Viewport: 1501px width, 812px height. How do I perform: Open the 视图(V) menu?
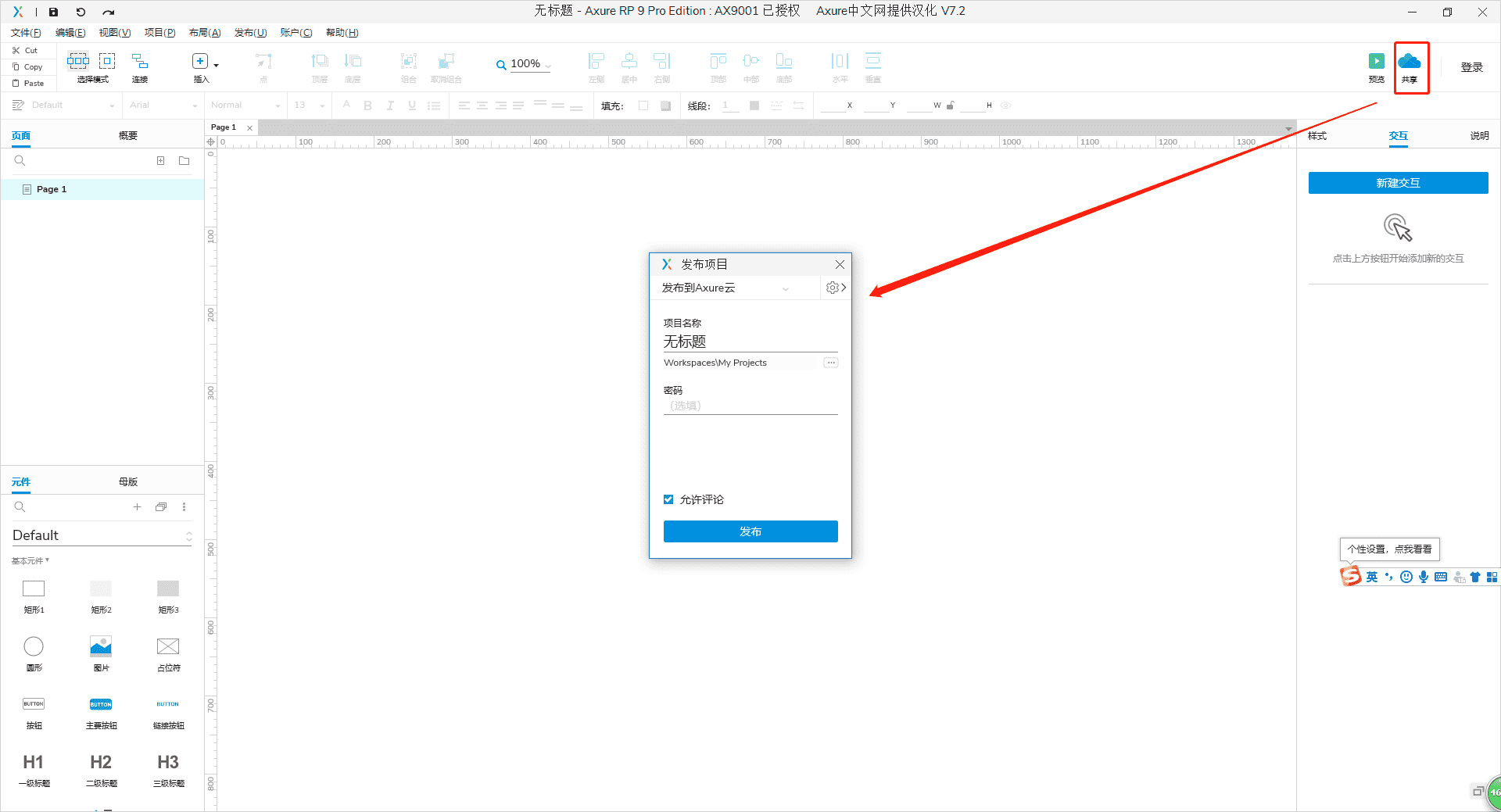click(115, 33)
